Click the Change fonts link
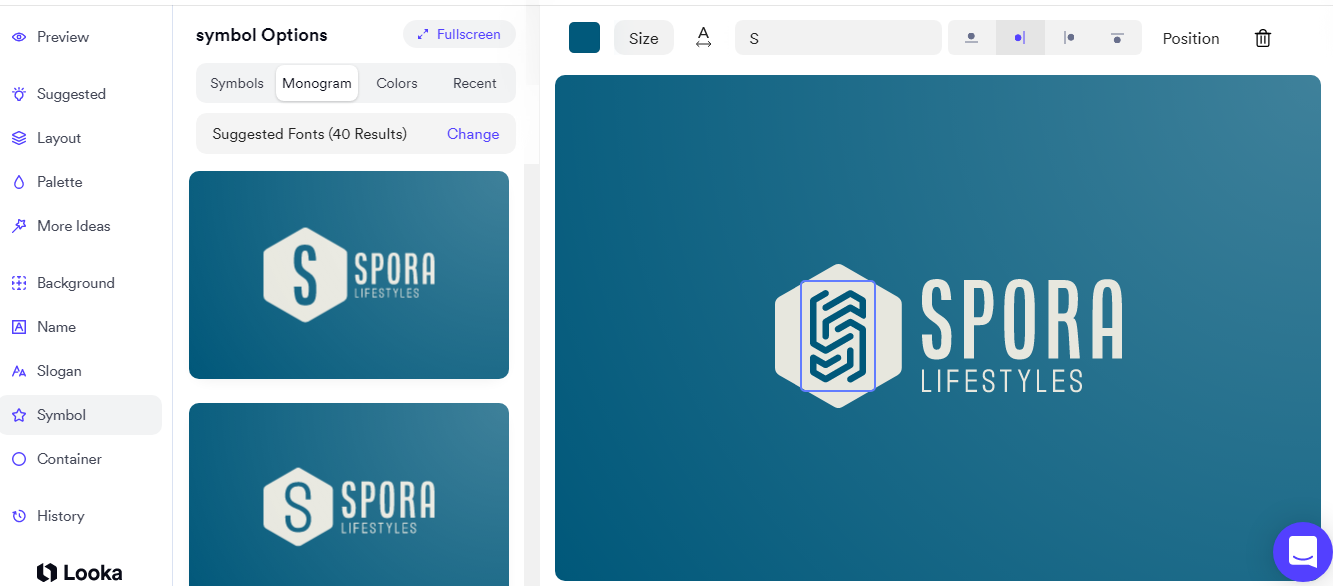 point(472,133)
